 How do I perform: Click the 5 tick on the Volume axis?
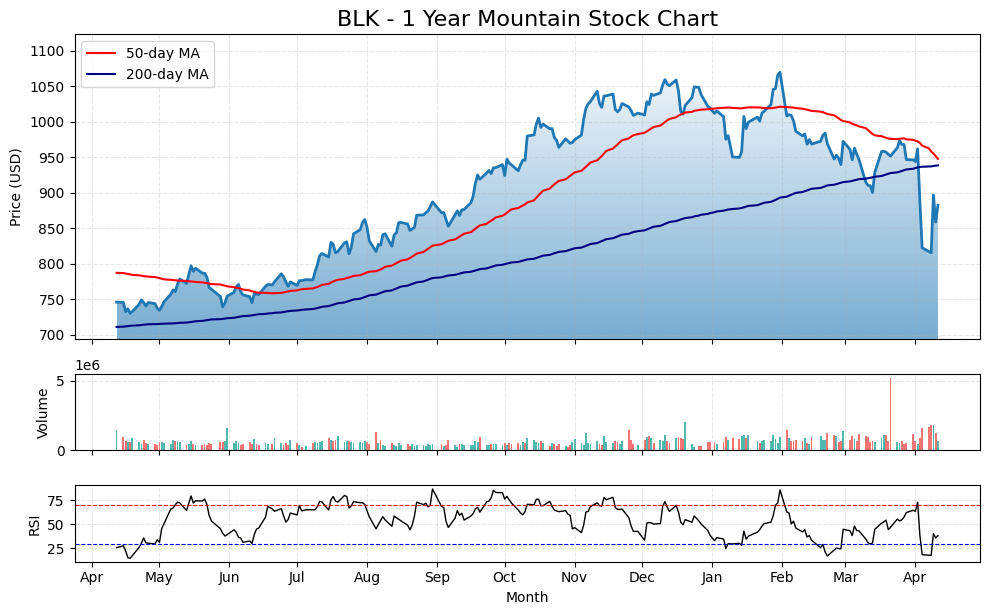[x=61, y=381]
